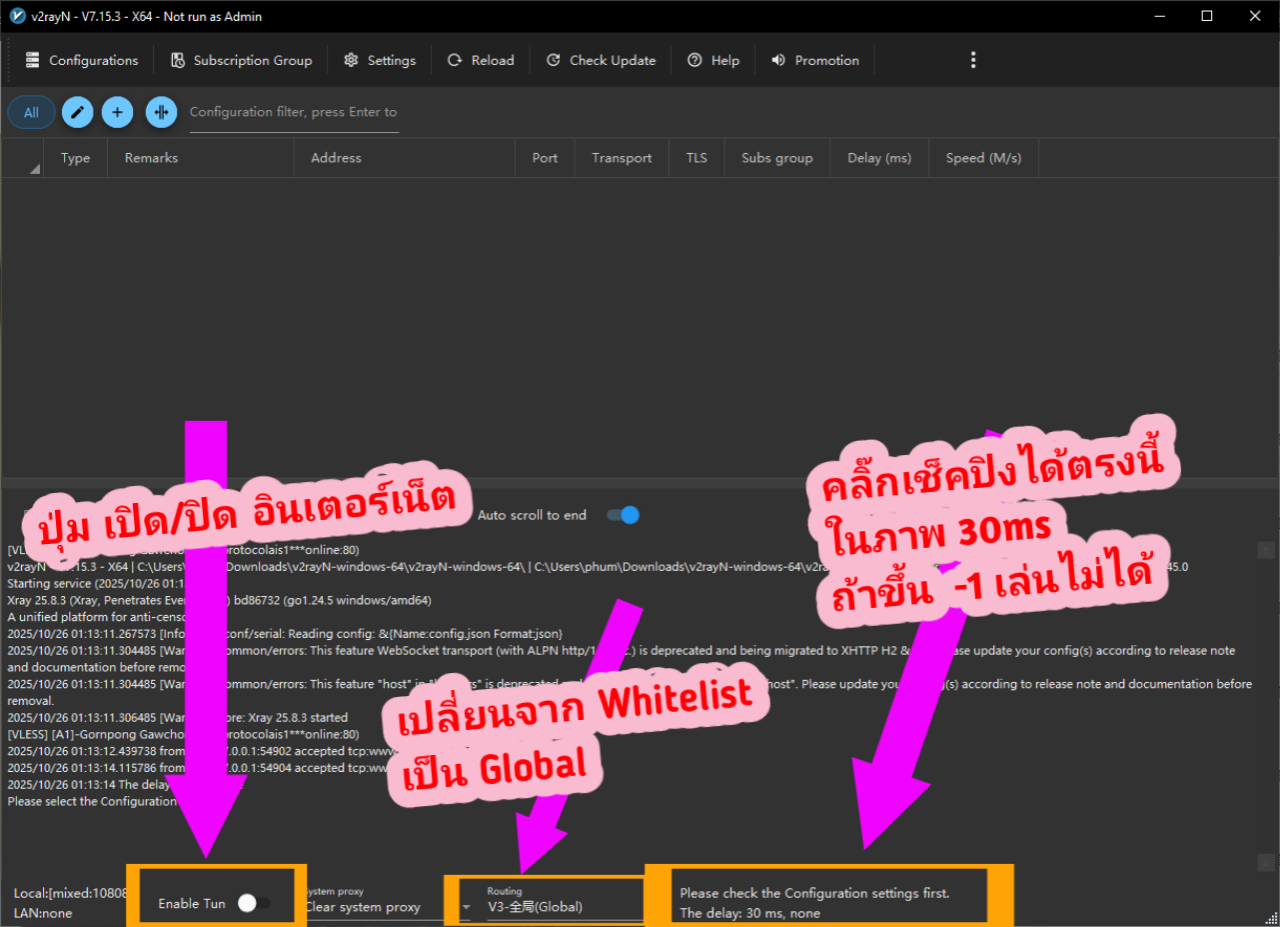Open the Subscription Group menu
Image resolution: width=1280 pixels, height=927 pixels.
241,60
